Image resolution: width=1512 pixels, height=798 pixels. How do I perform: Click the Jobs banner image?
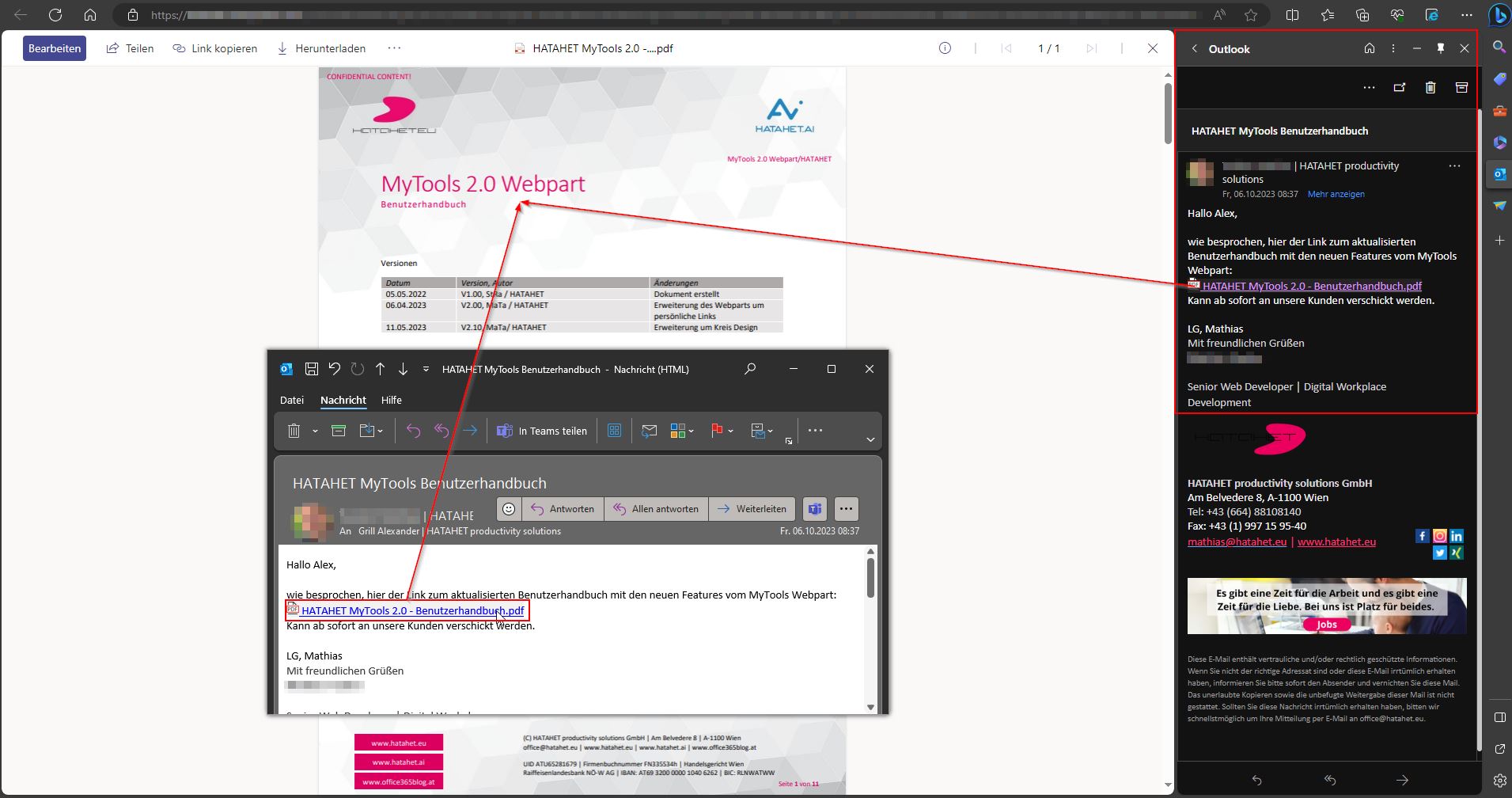1327,606
